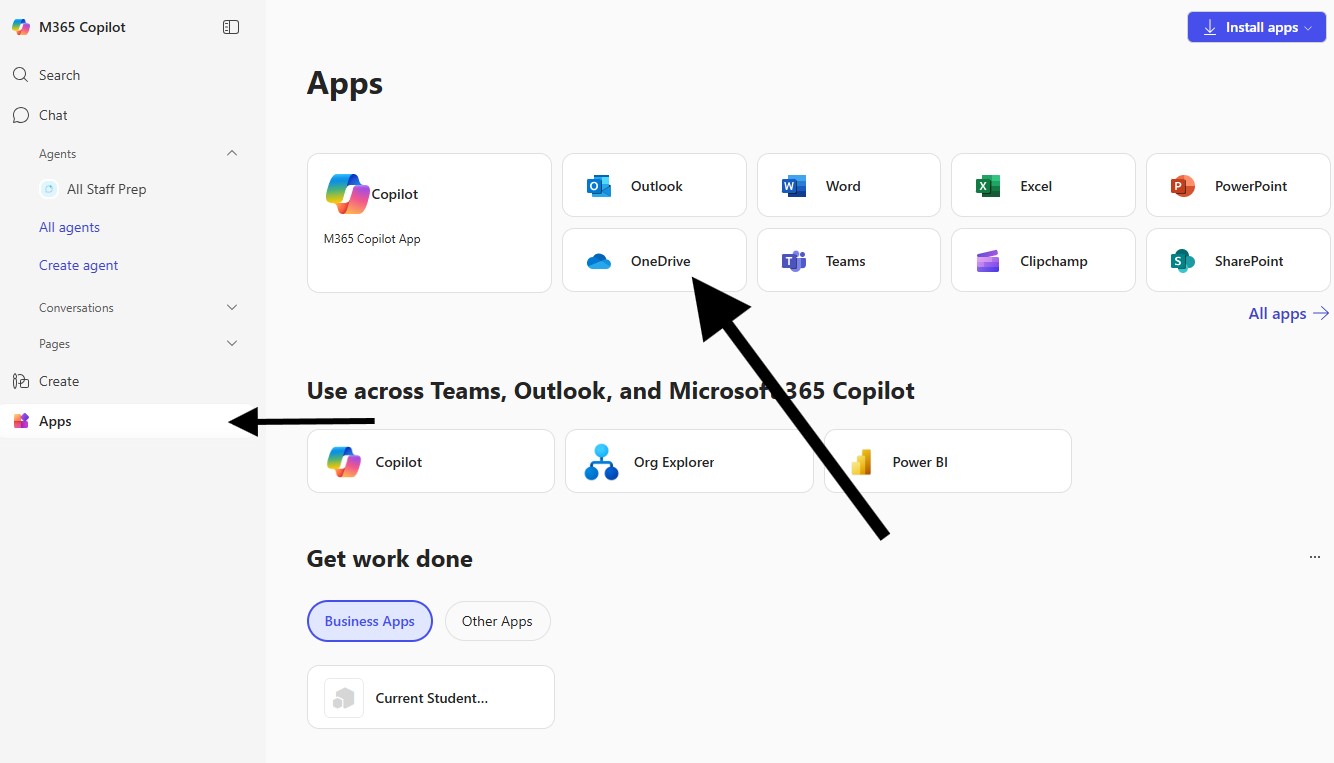The height and width of the screenshot is (763, 1334).
Task: Launch Word from the apps grid
Action: pyautogui.click(x=848, y=186)
